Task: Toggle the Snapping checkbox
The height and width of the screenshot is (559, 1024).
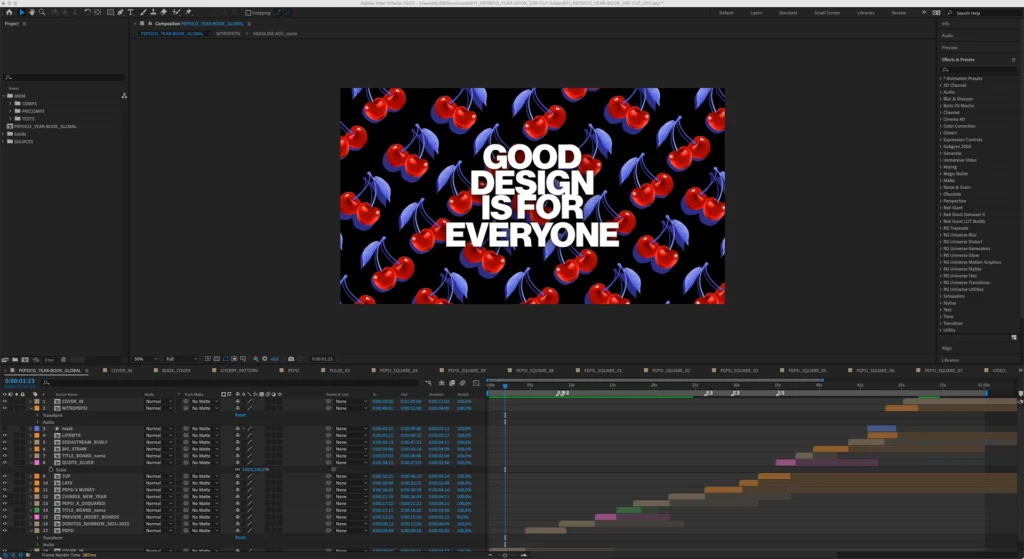Action: point(248,12)
